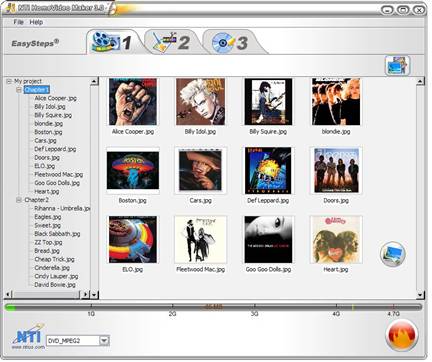This screenshot has height=362, width=432.
Task: Collapse the Chapter1 tree node
Action: 19,90
